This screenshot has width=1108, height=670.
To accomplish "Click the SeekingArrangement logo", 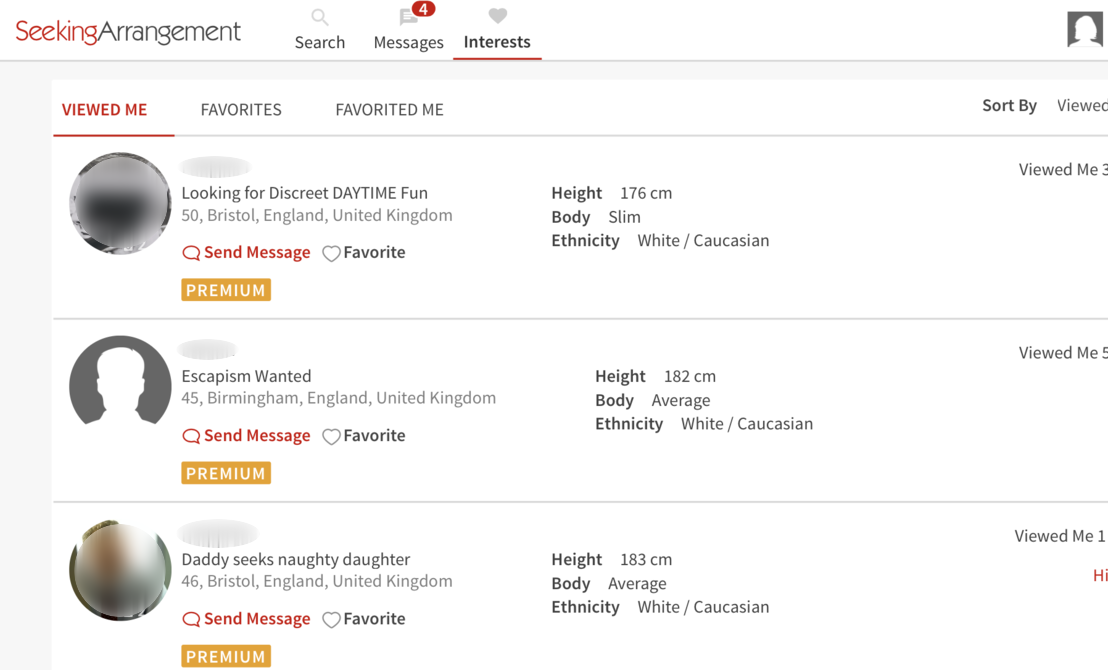I will point(128,32).
